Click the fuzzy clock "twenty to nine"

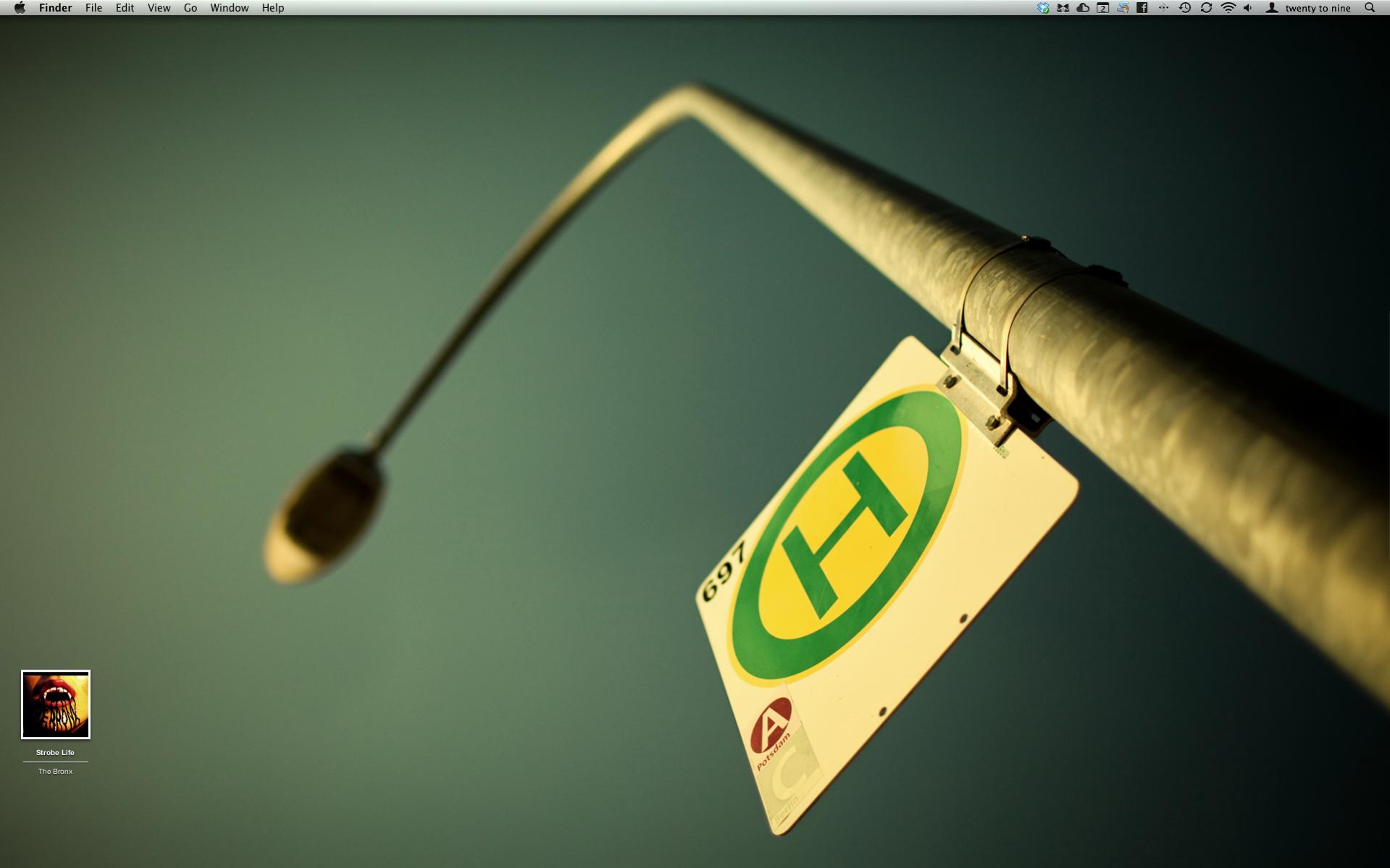point(1318,8)
